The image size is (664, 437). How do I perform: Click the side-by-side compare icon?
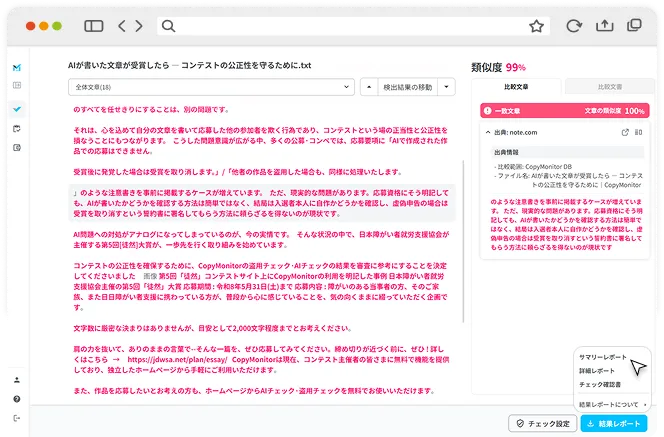tap(639, 133)
